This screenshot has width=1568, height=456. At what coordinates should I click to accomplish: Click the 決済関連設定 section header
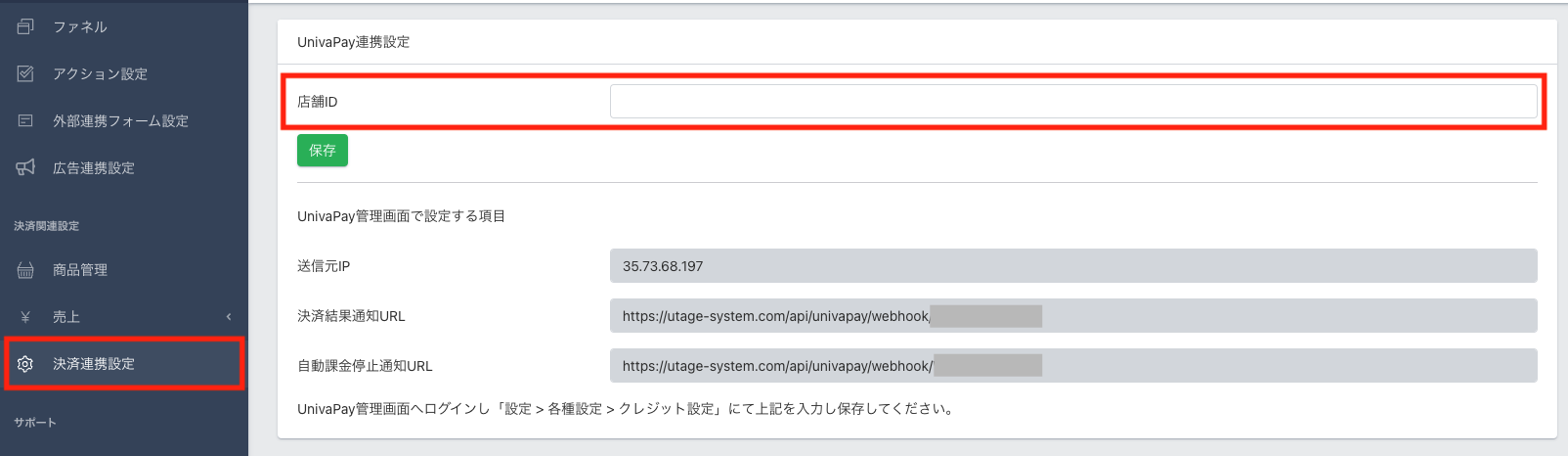pyautogui.click(x=47, y=226)
